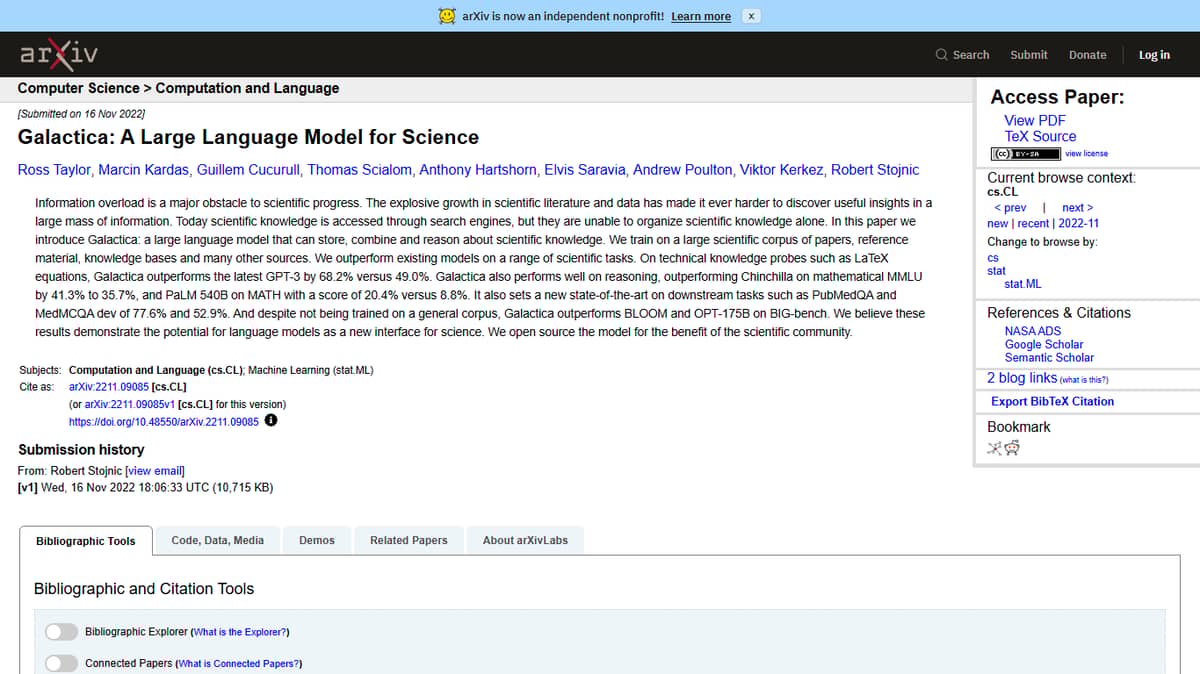Open the arXiv:2211.09085v1 version link

point(129,404)
